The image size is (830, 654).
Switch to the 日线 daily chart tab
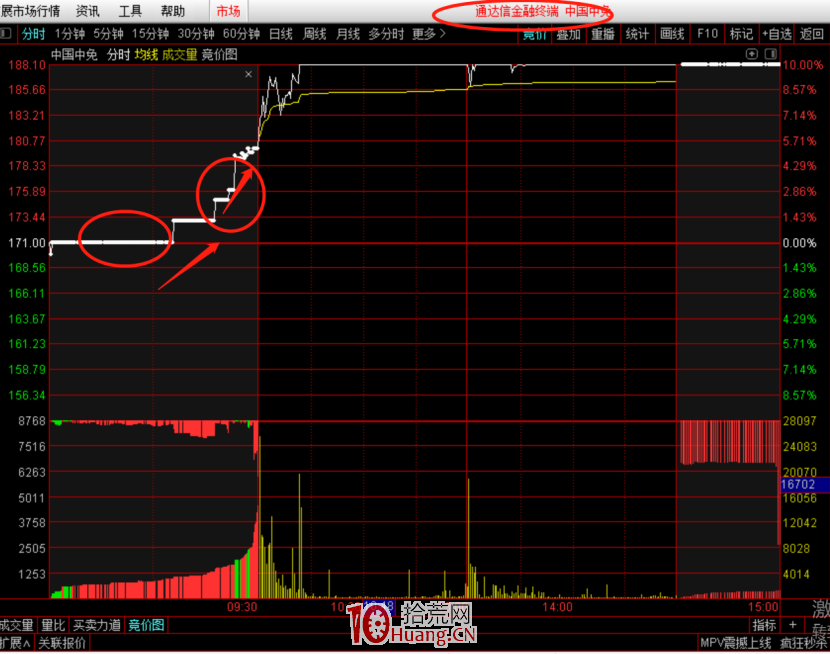click(x=281, y=34)
